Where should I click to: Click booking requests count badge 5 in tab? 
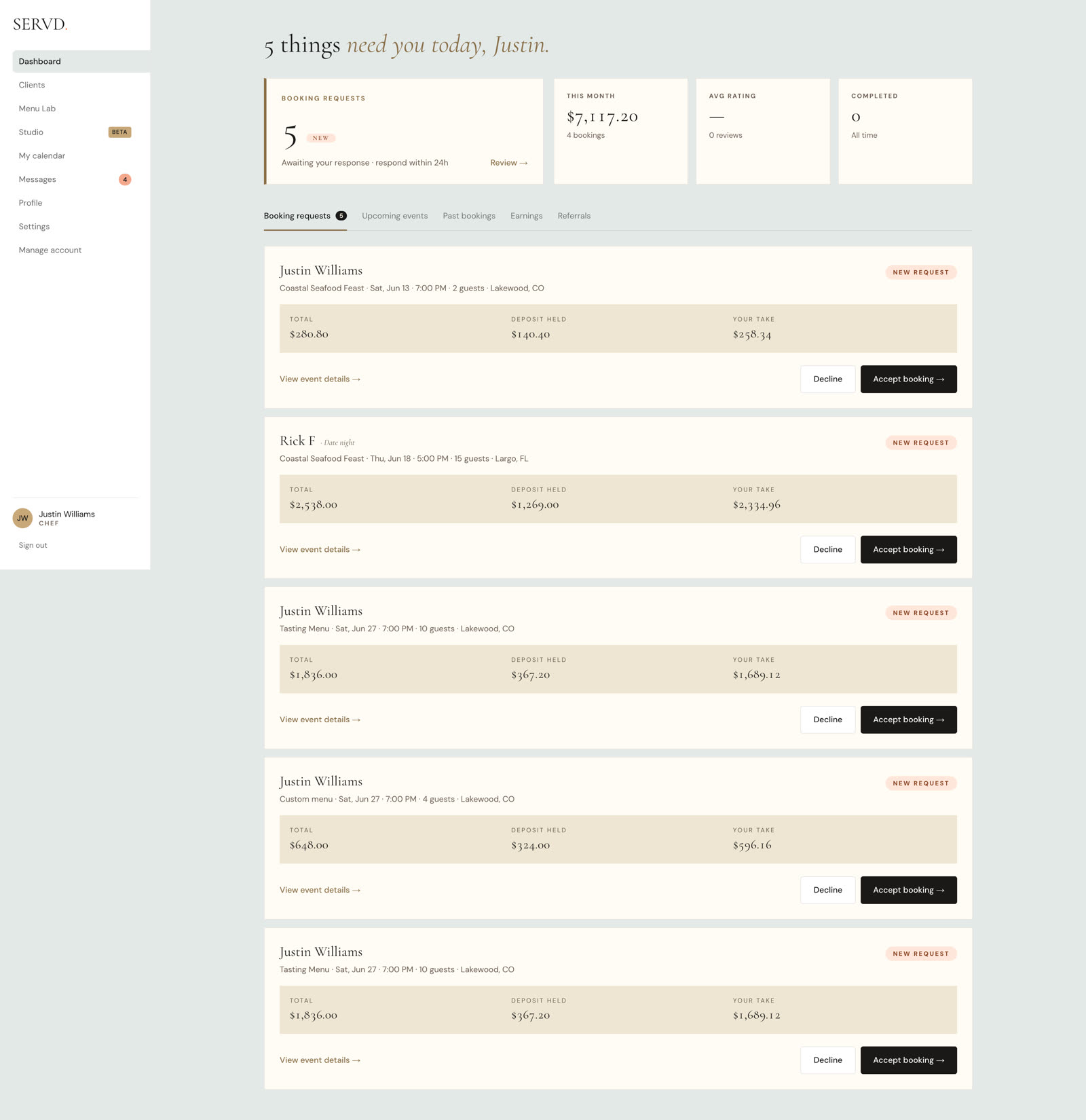pos(341,216)
